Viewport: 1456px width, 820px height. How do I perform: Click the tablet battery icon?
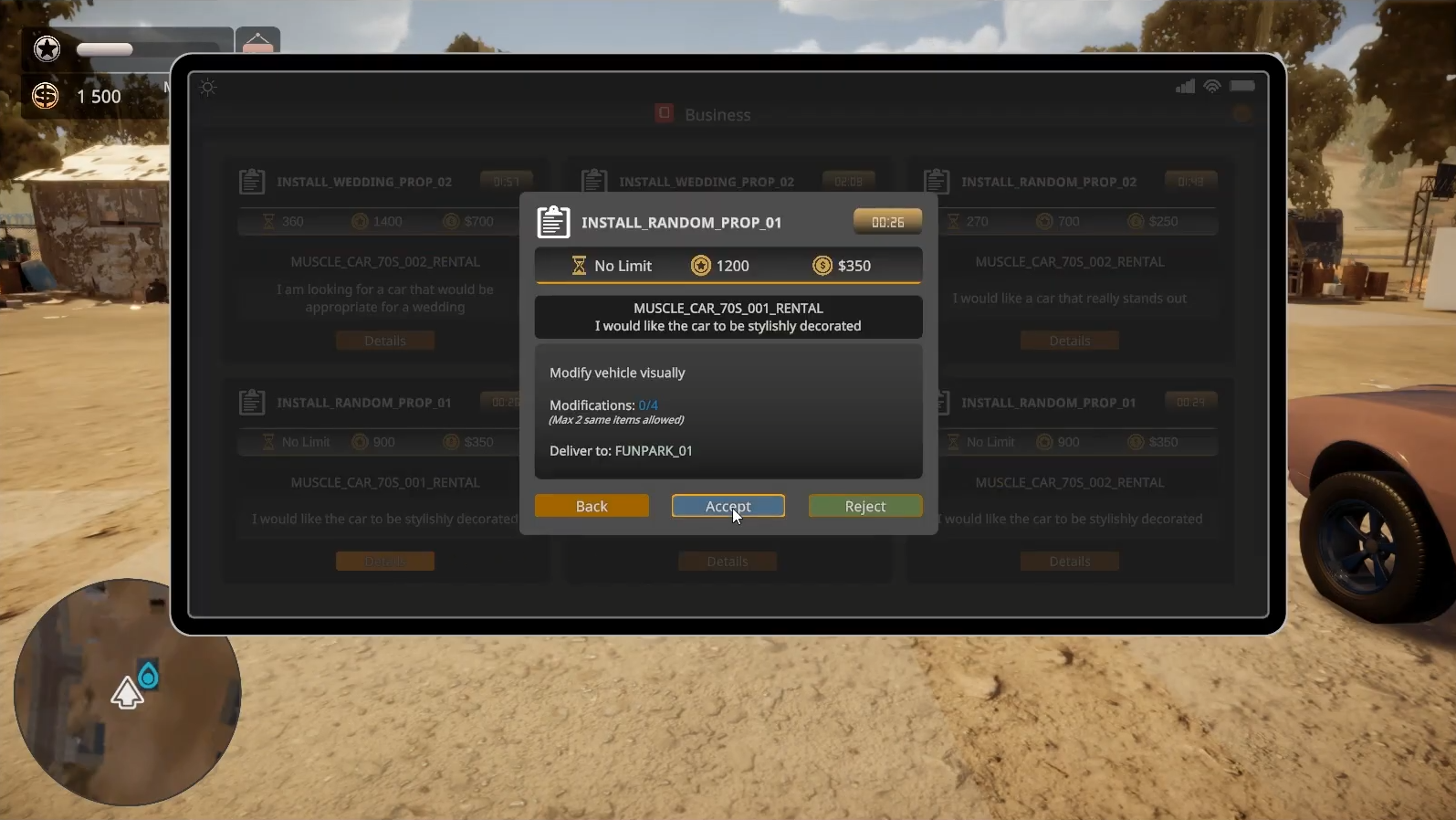[x=1242, y=86]
